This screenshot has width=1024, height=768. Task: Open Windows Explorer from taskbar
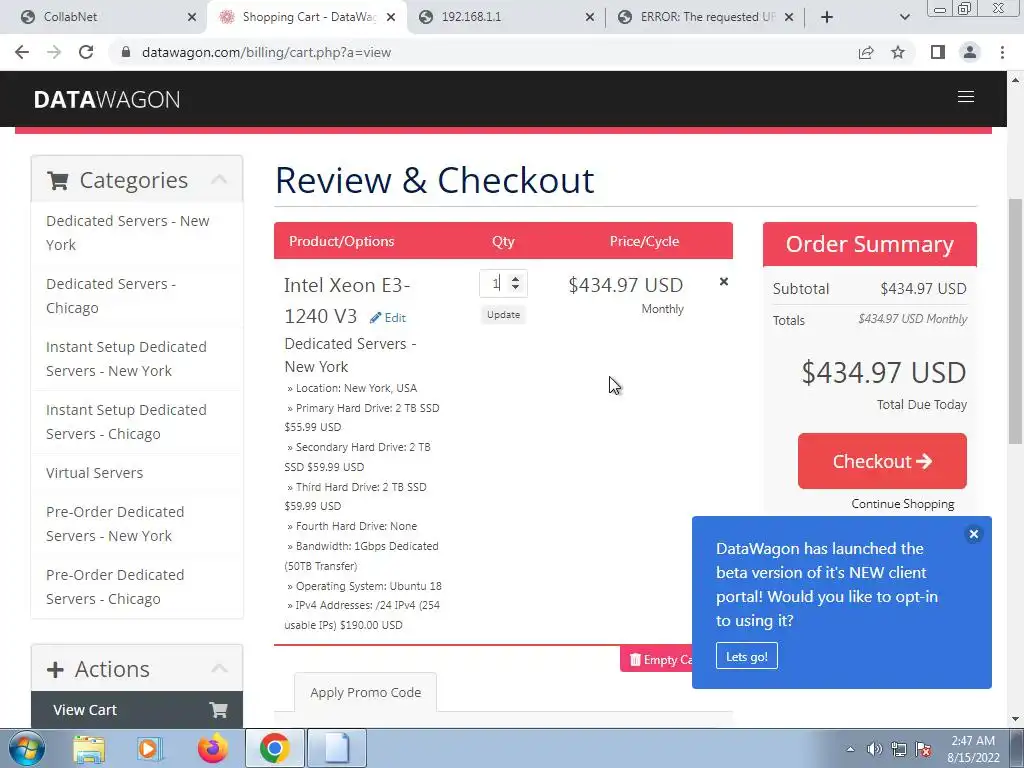click(89, 748)
